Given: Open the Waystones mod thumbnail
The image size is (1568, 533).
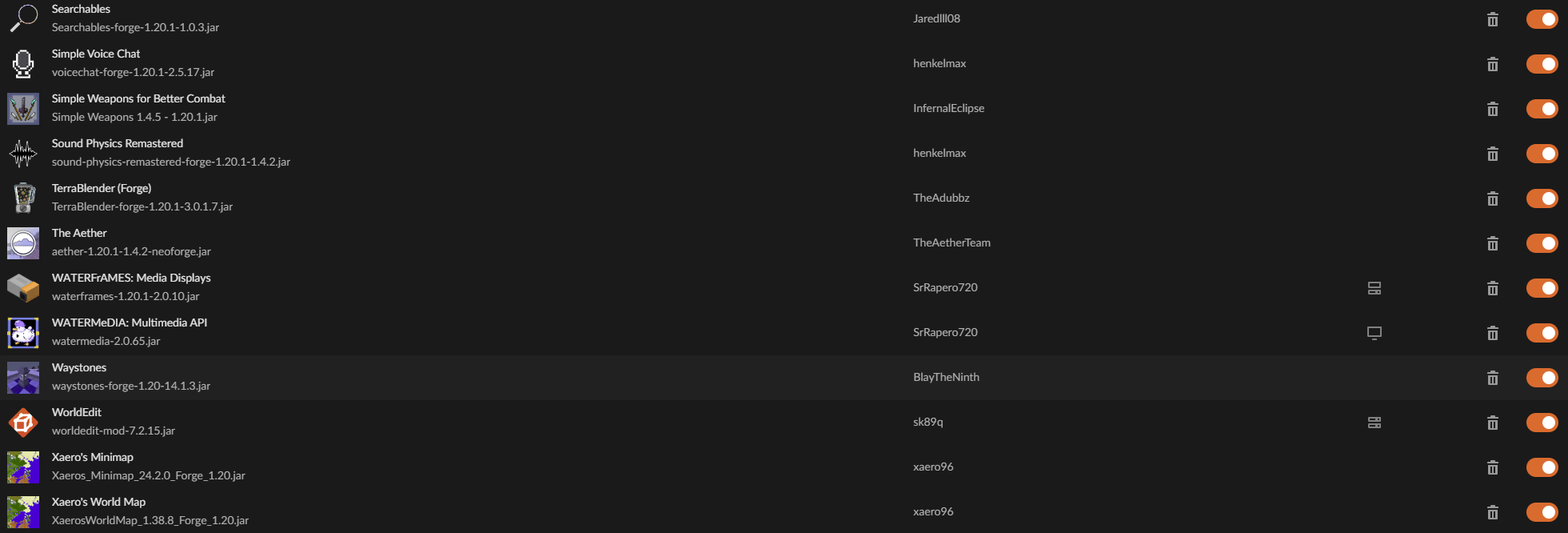Looking at the screenshot, I should (23, 378).
